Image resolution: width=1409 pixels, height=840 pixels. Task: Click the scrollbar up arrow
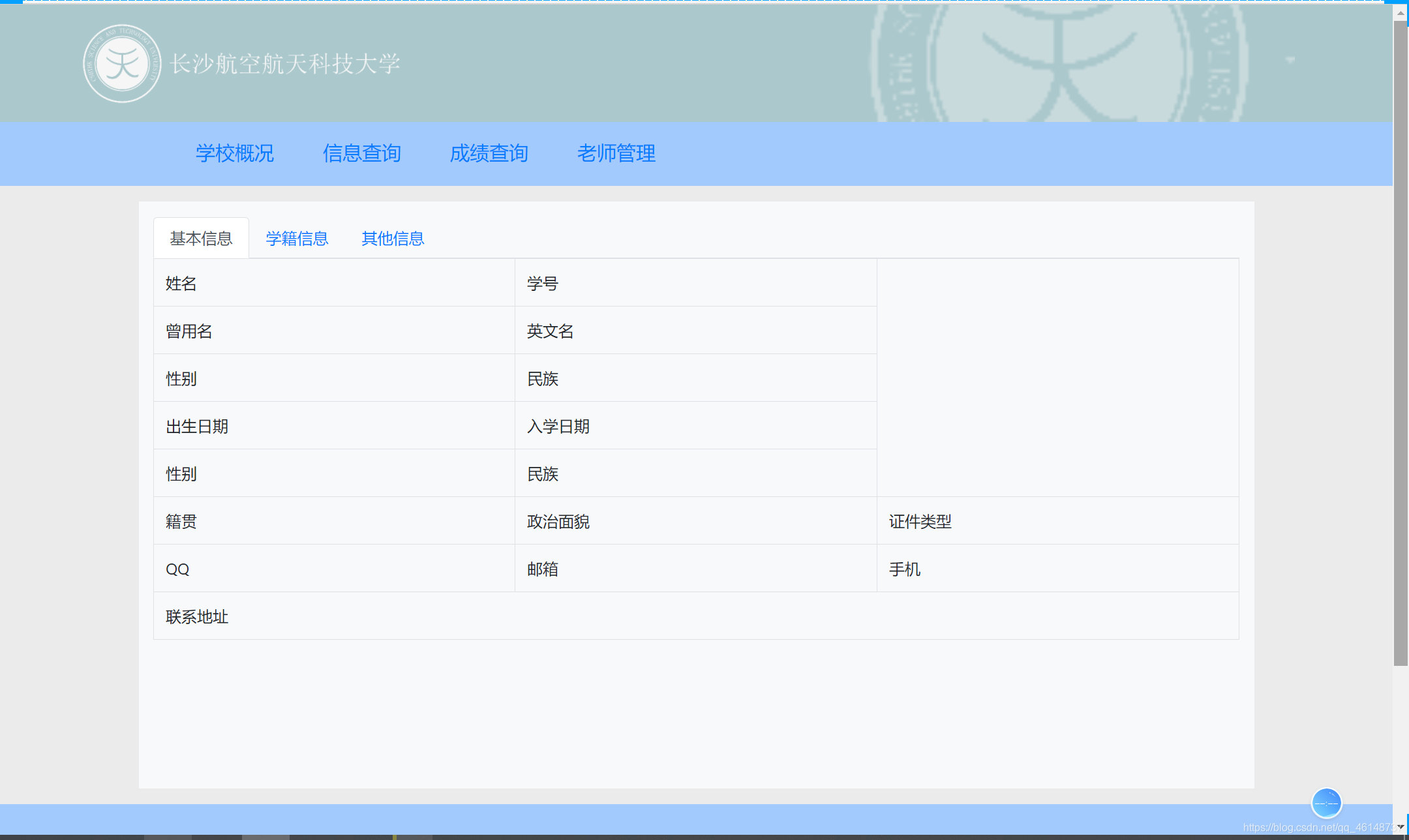point(1400,13)
